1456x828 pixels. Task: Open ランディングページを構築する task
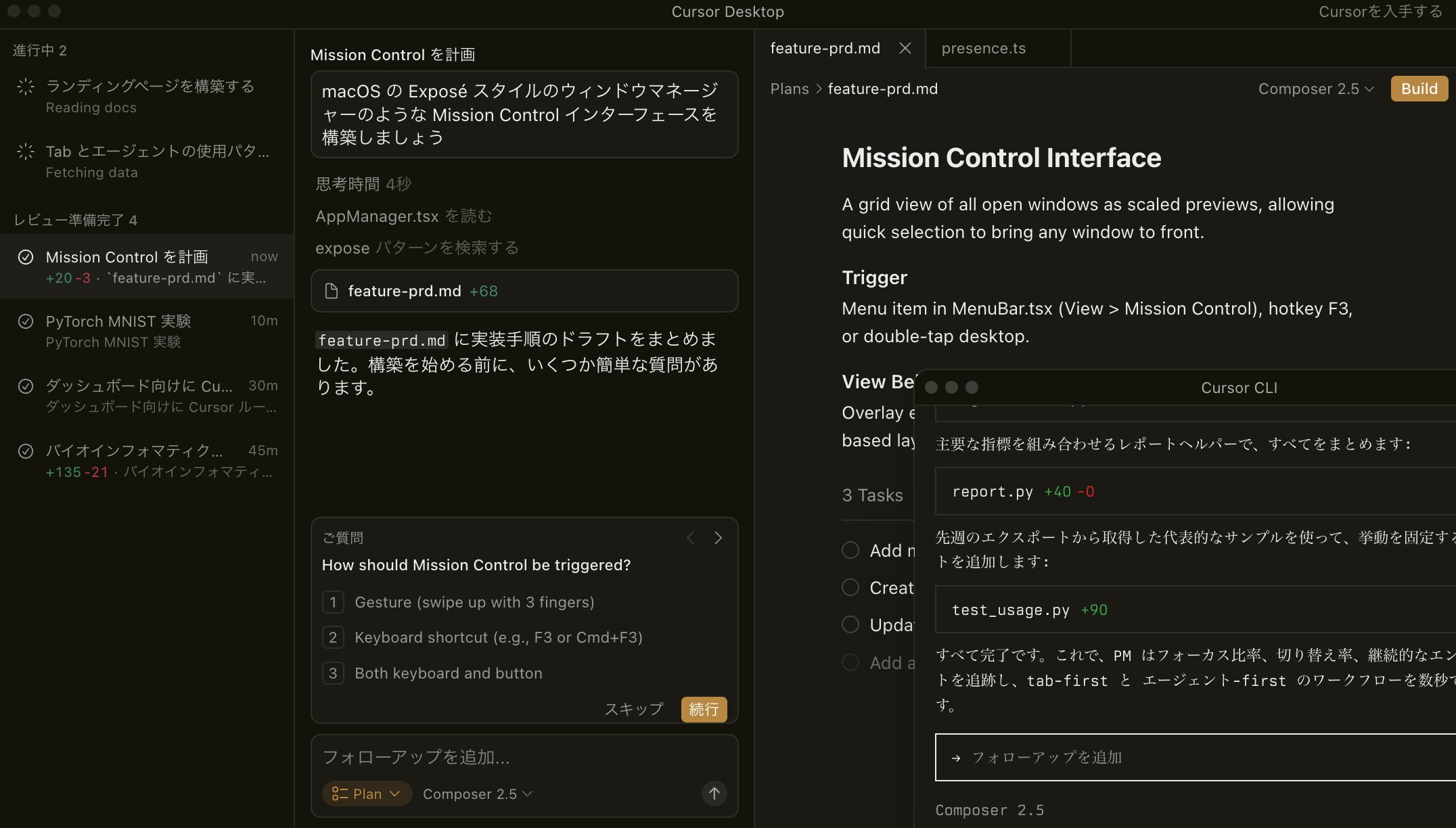coord(147,96)
